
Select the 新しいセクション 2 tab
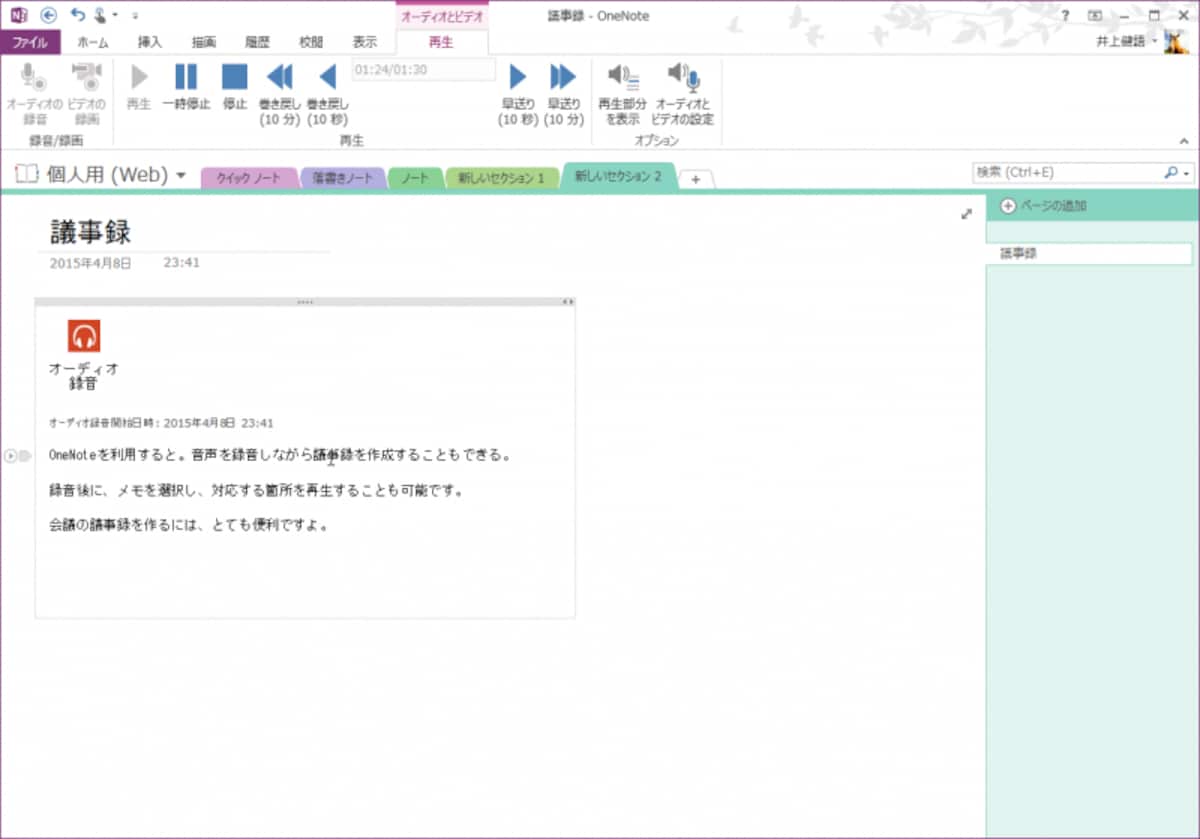618,176
